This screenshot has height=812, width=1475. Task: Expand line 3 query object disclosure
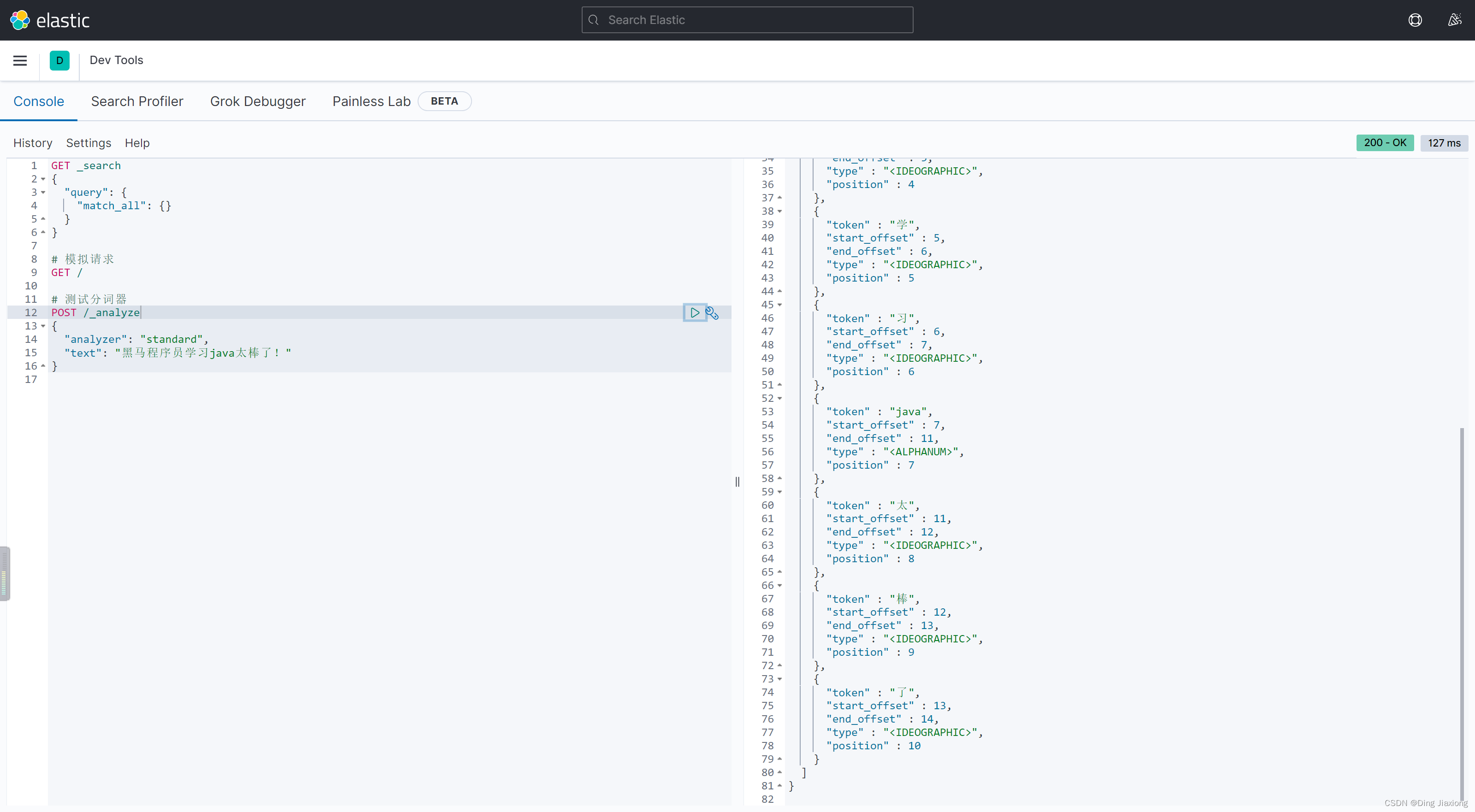pos(42,192)
